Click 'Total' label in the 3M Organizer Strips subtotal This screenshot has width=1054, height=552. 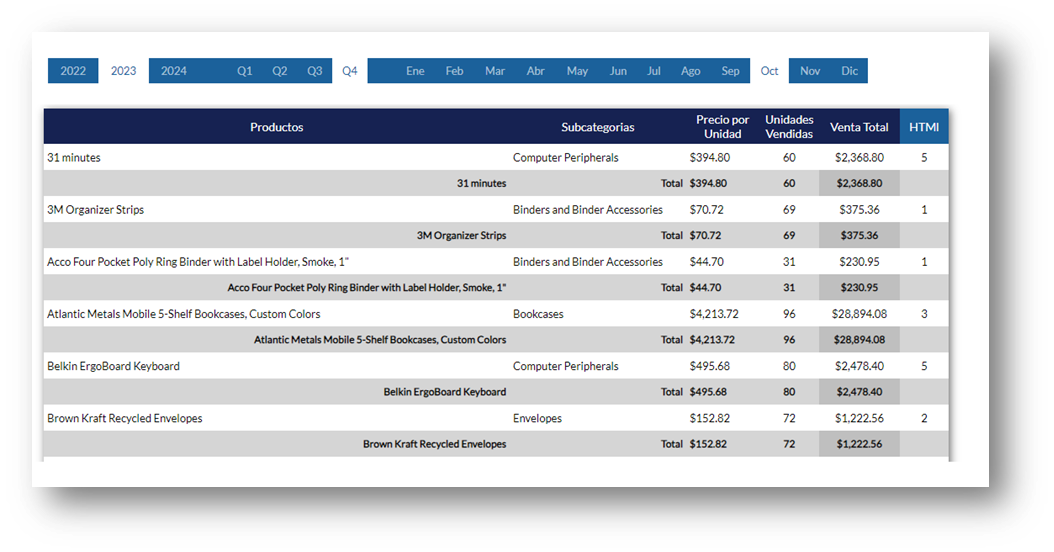[672, 235]
